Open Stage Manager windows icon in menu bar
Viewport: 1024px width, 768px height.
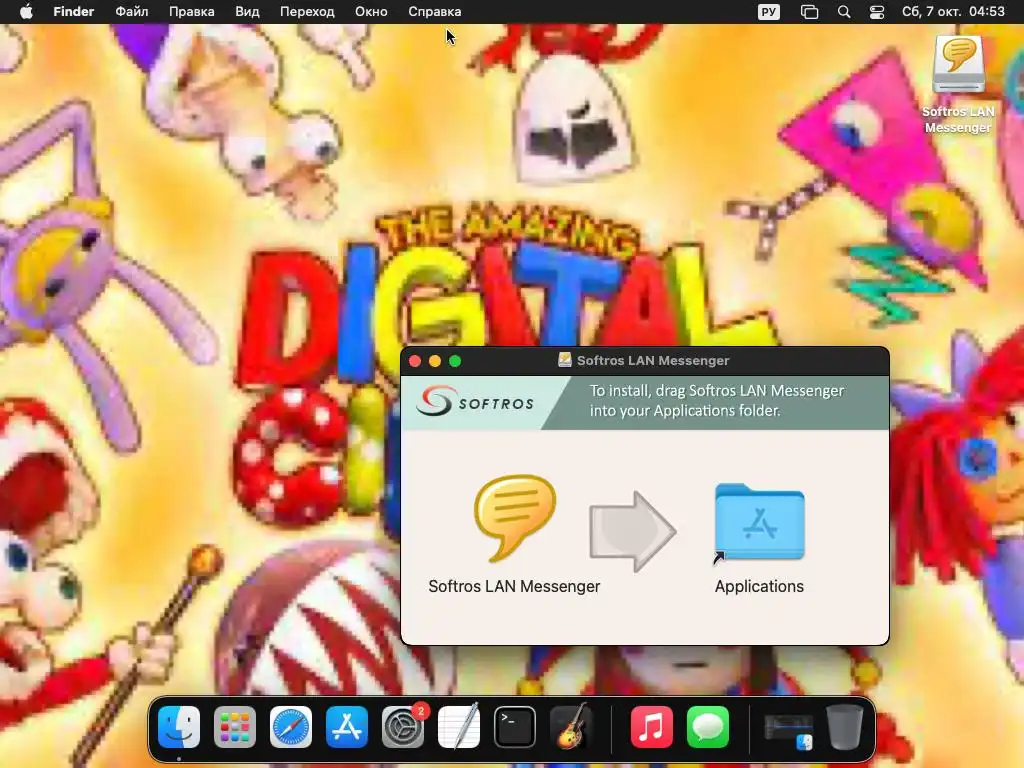click(x=809, y=12)
